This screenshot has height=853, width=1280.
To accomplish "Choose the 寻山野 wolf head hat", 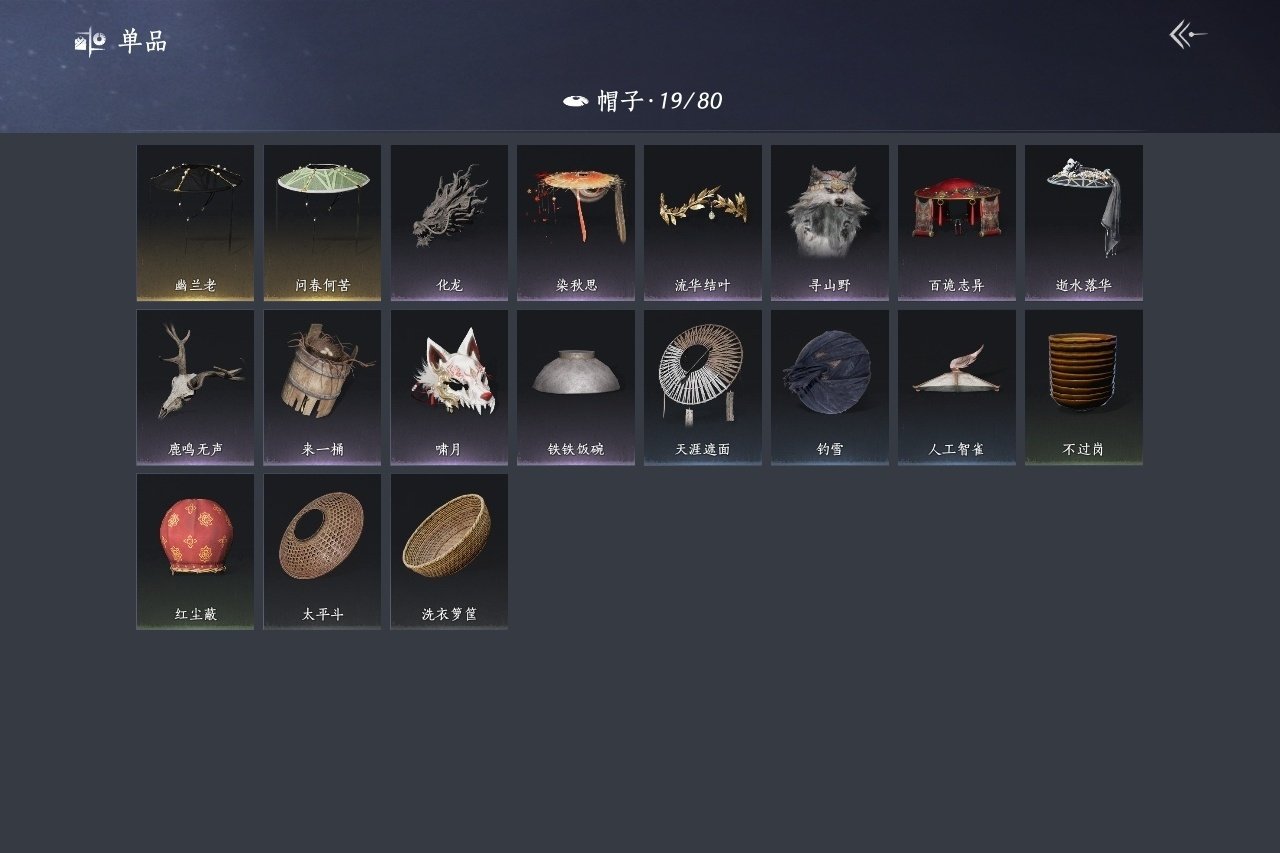I will coord(830,223).
